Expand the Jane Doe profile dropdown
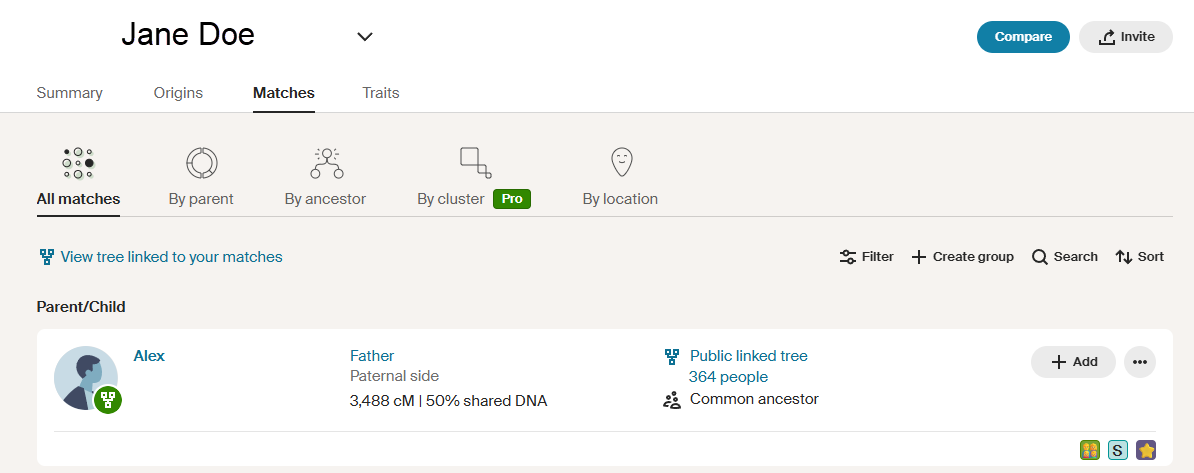The image size is (1194, 473). pyautogui.click(x=365, y=37)
